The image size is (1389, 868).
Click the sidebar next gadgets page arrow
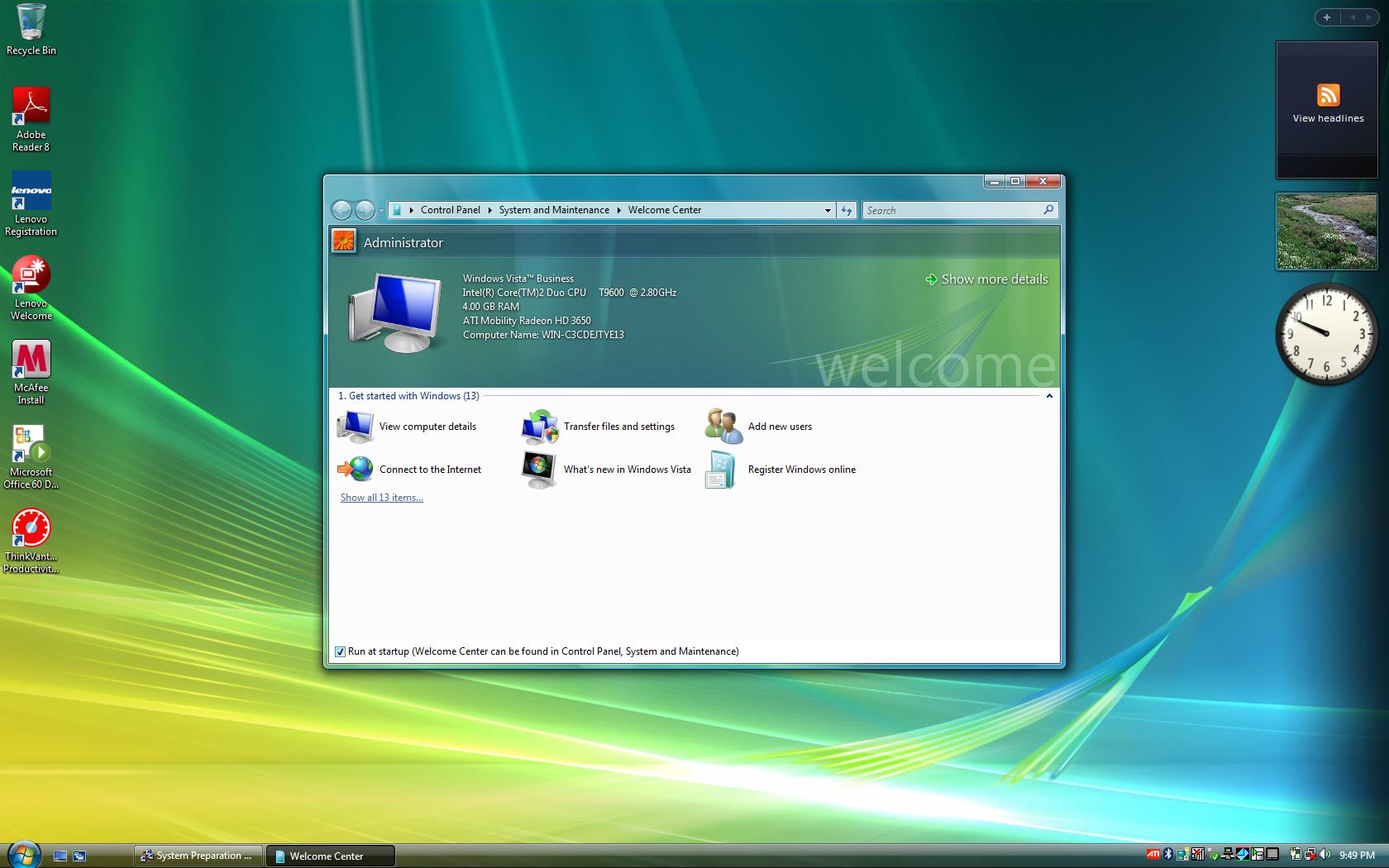1368,17
